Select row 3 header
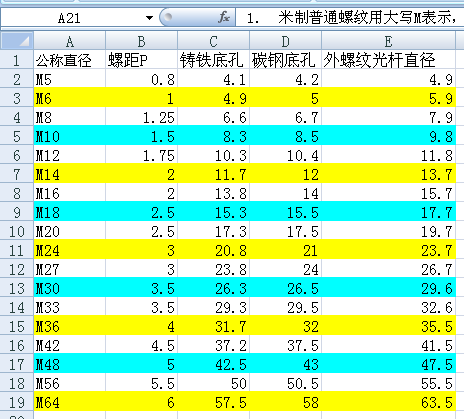Viewport: 464px width, 419px height. pos(17,98)
